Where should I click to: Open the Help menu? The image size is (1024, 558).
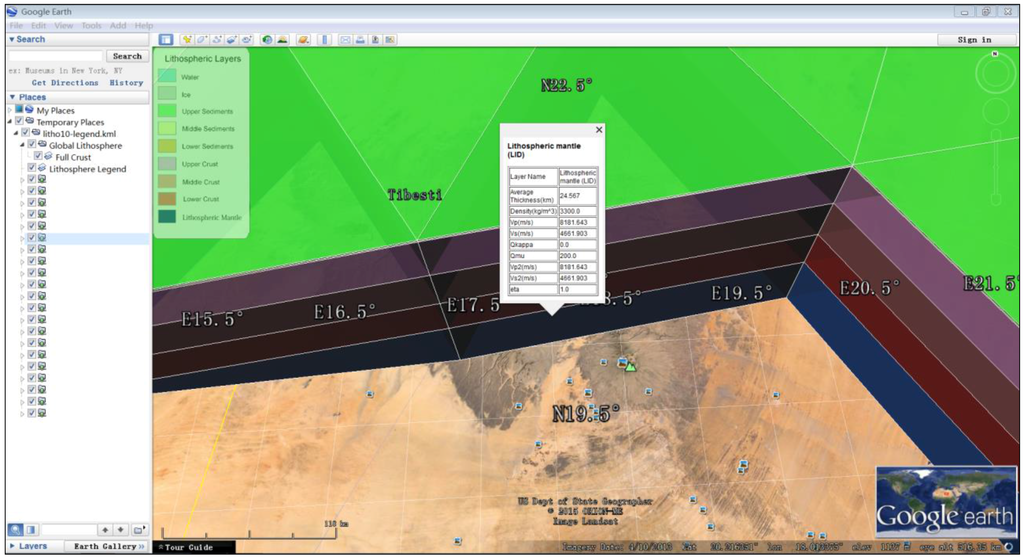coord(144,25)
